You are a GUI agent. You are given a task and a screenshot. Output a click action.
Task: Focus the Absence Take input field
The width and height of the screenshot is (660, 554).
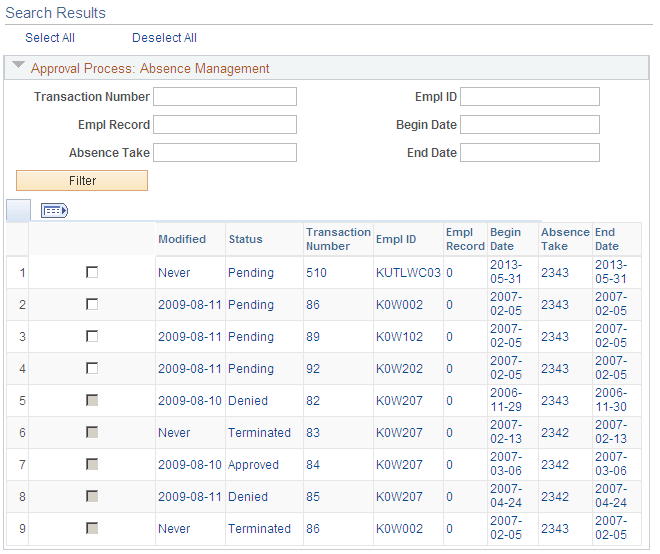[x=225, y=152]
